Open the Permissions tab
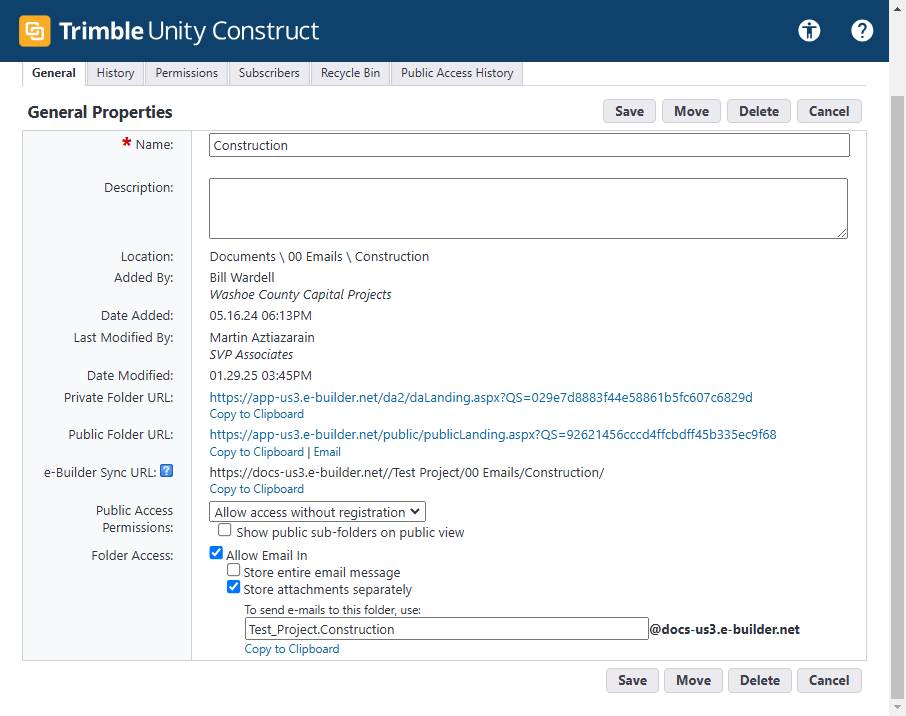The height and width of the screenshot is (716, 906). pyautogui.click(x=186, y=73)
